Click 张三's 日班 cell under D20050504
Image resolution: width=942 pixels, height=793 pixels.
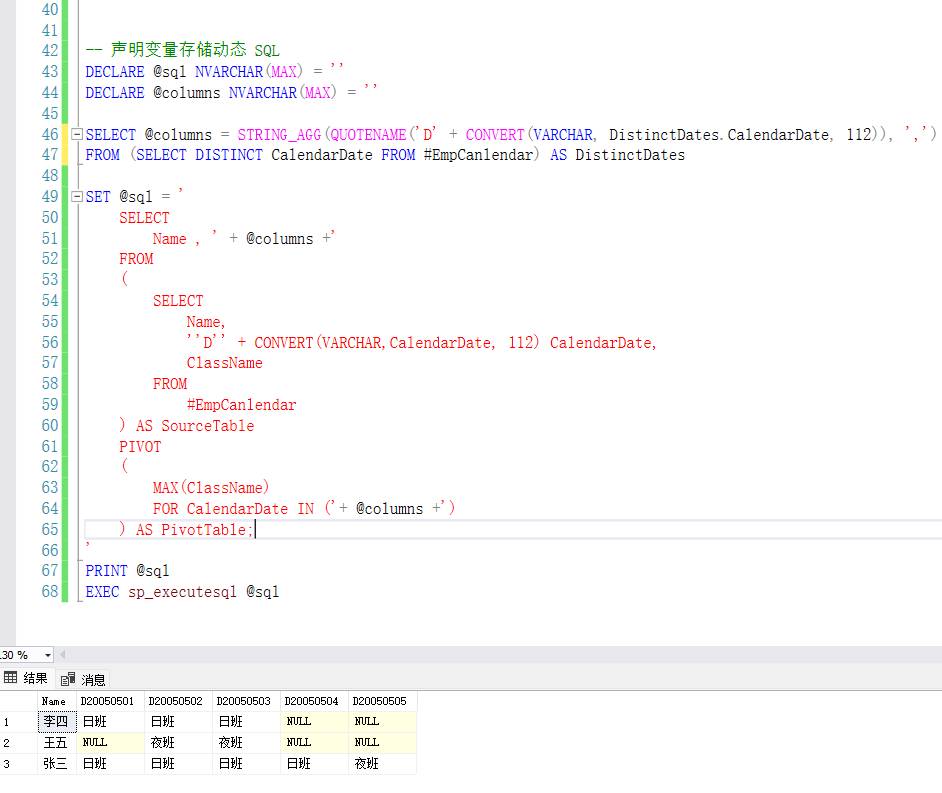coord(314,764)
